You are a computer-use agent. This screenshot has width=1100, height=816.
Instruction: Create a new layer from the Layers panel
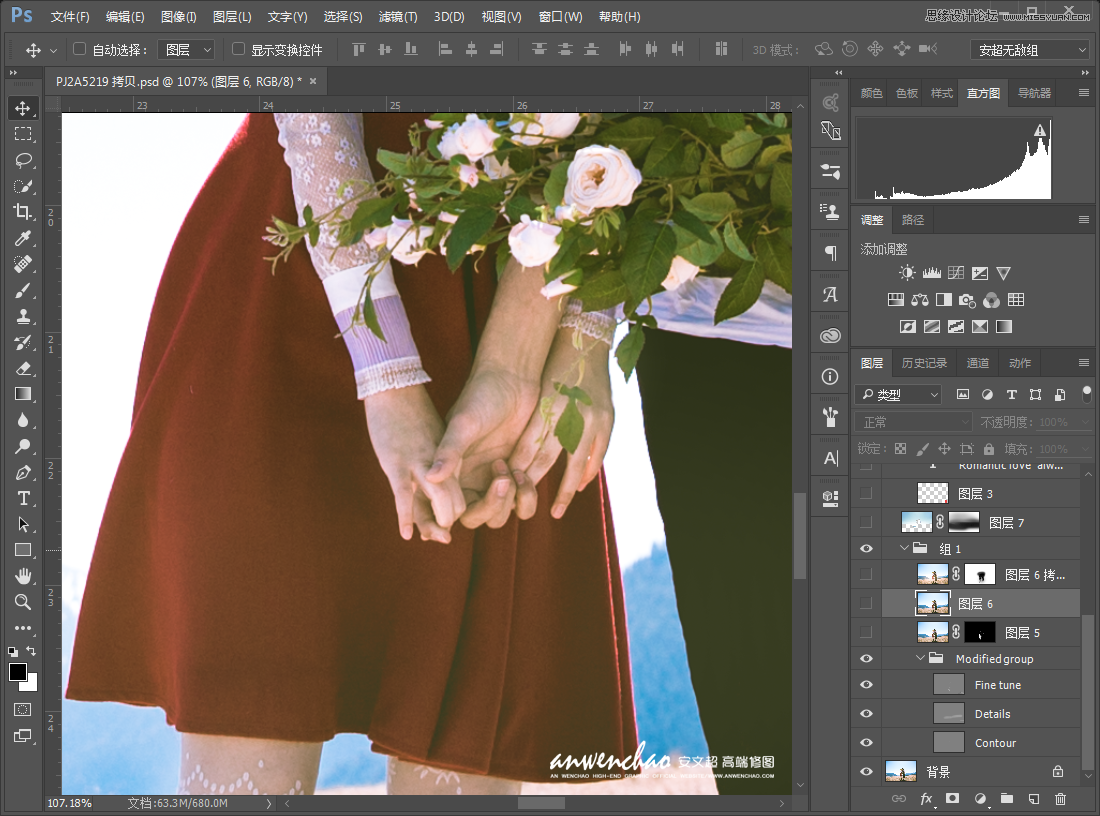[x=1033, y=798]
